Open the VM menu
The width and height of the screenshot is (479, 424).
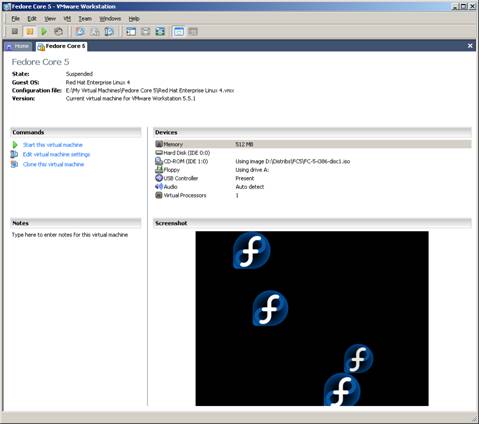pyautogui.click(x=67, y=19)
